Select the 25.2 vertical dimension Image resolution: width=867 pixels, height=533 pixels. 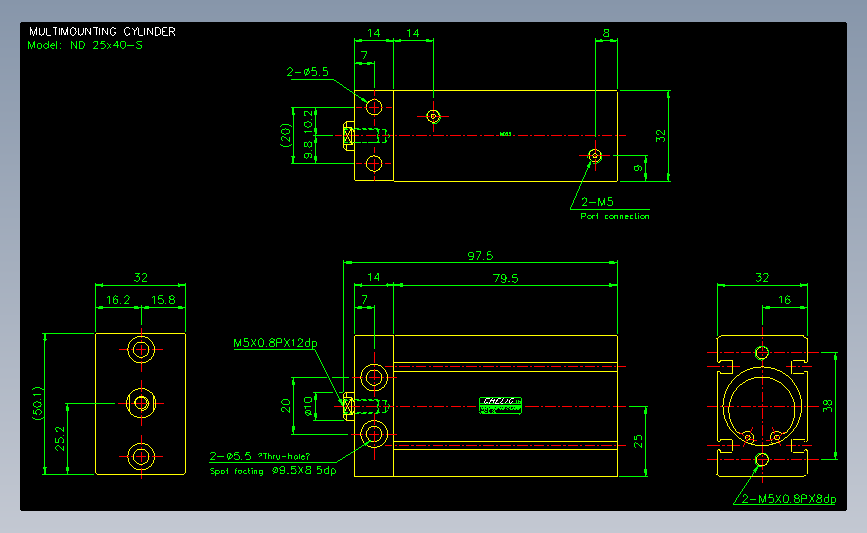[x=60, y=438]
